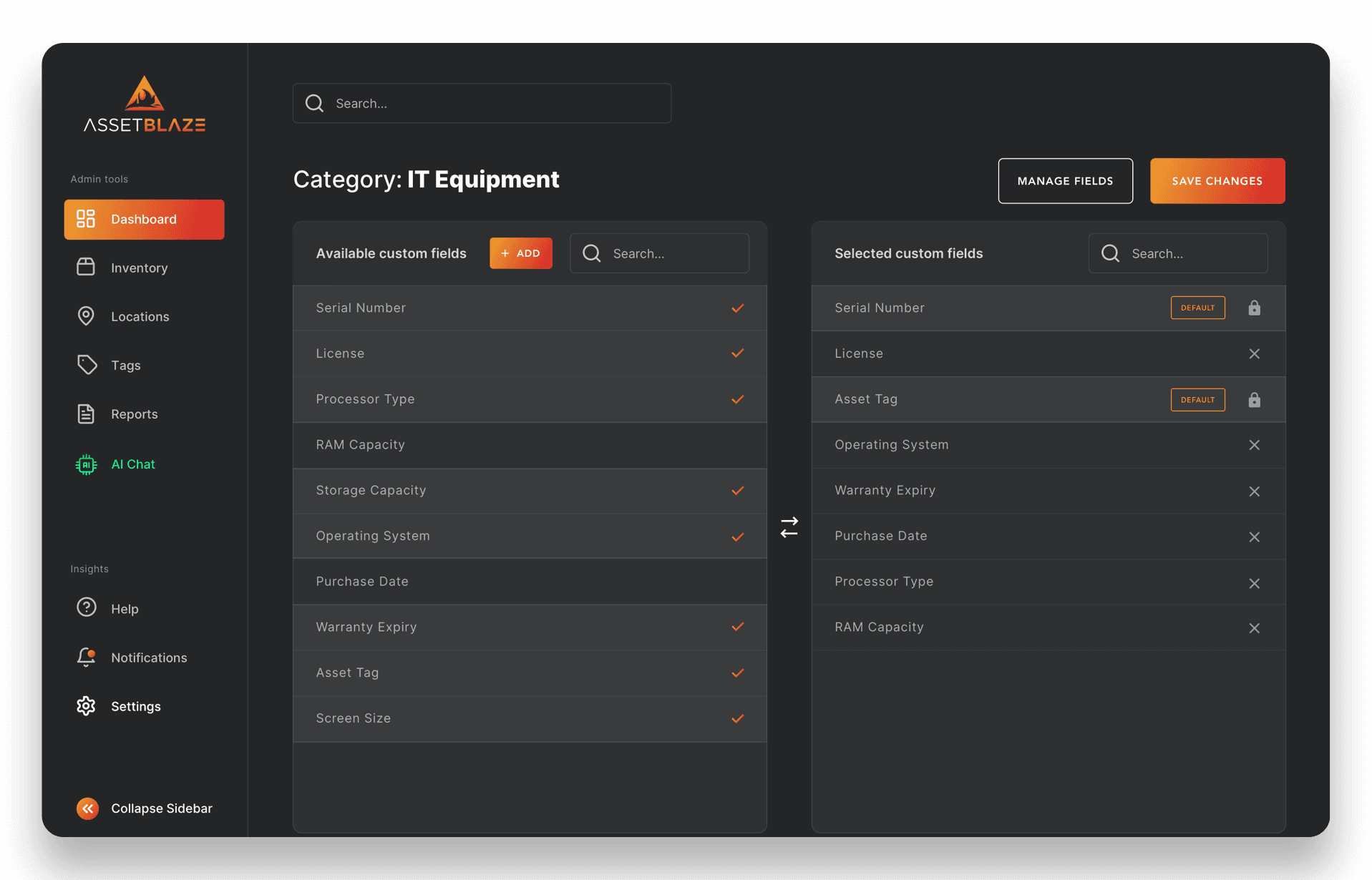This screenshot has width=1372, height=880.
Task: Click the Default badge on Serial Number
Action: pos(1197,308)
